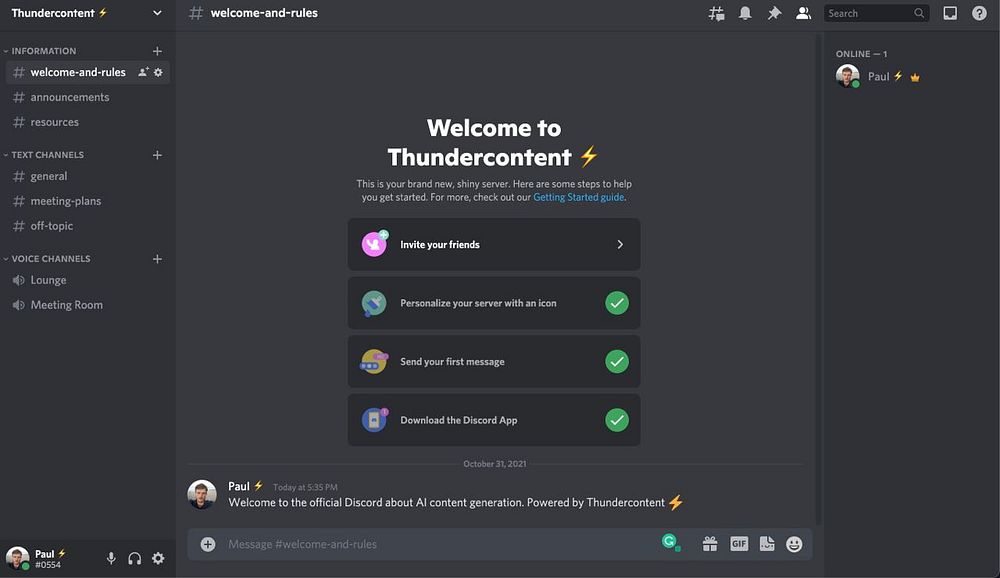Click the welcome-and-rules channel title header

264,13
